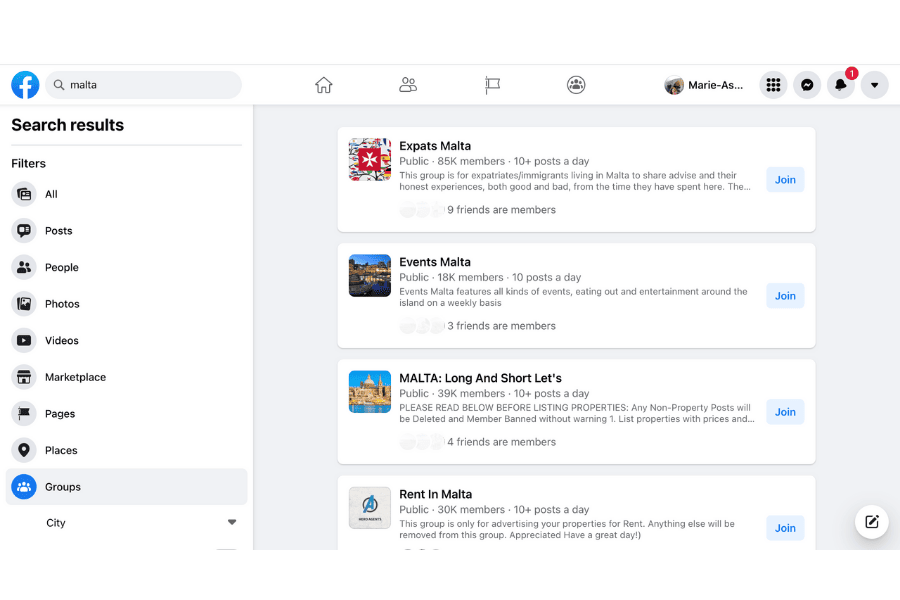Join the Events Malta group
Viewport: 900px width, 600px height.
coord(785,296)
